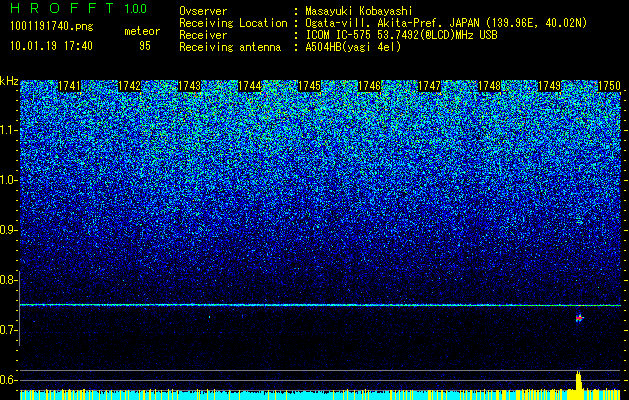Click the 1.0 frequency axis label
629x400 pixels.
[8, 180]
